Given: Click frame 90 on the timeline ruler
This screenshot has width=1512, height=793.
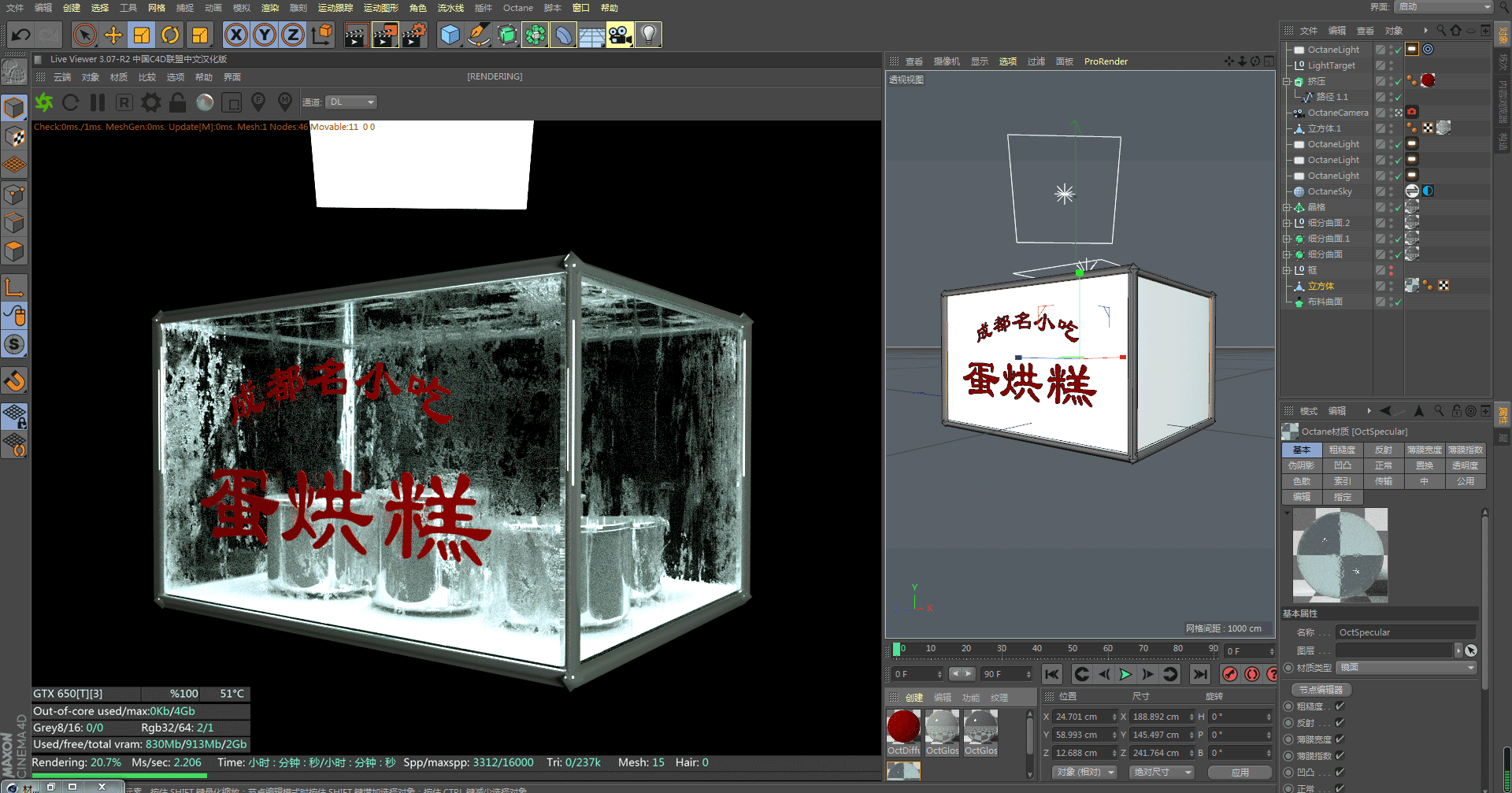Looking at the screenshot, I should coord(1214,649).
